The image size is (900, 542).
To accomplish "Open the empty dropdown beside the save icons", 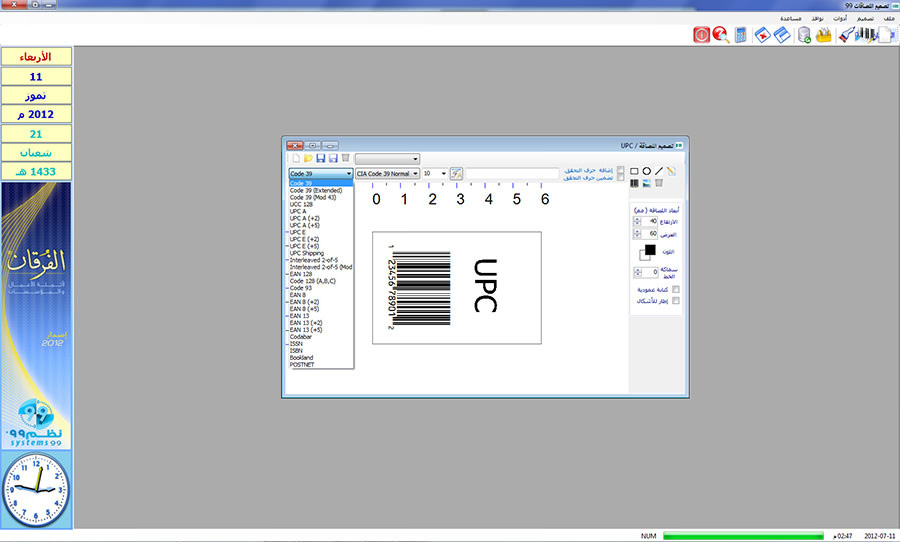I will point(387,158).
